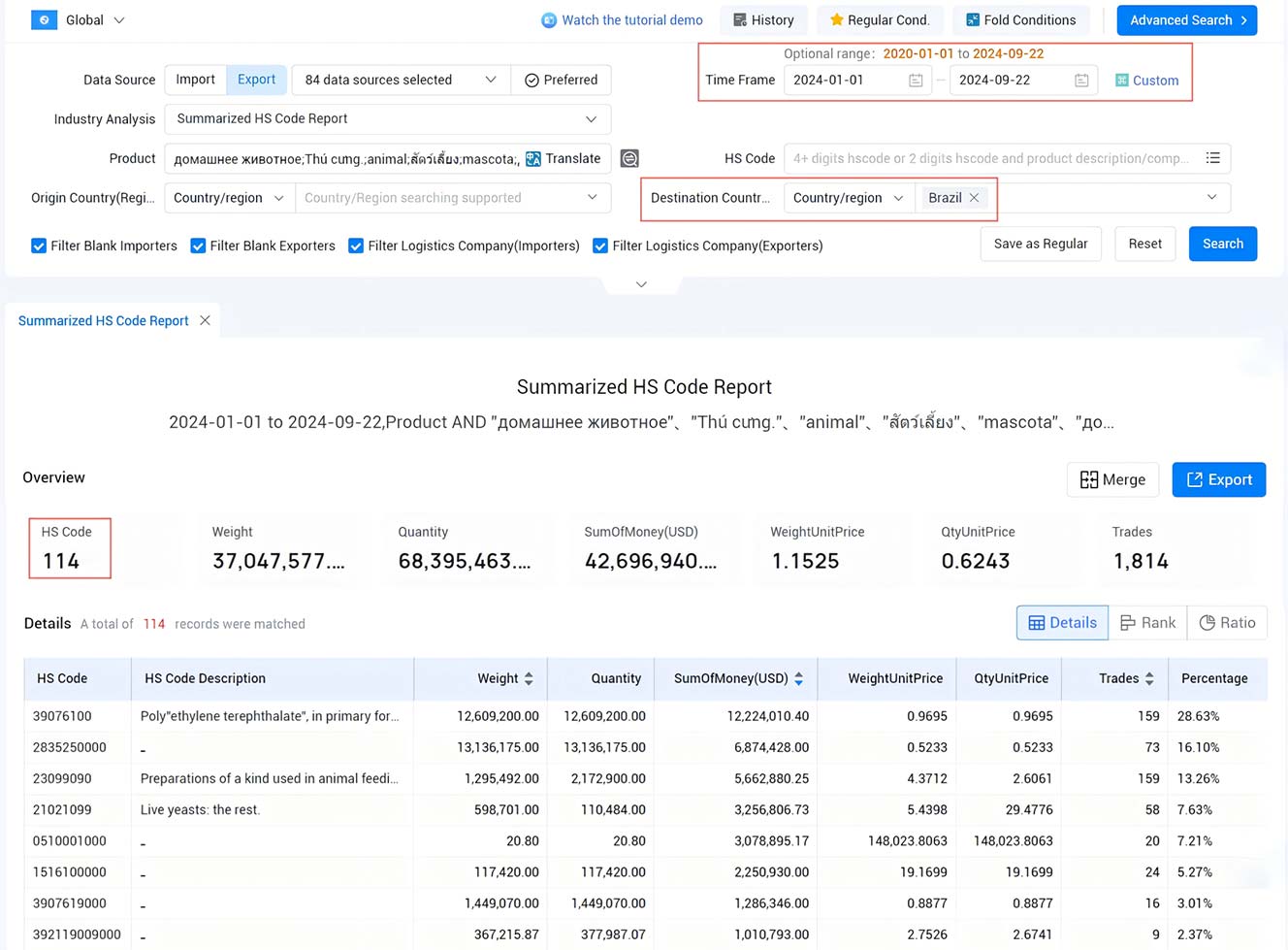
Task: Click the origin country search field
Action: [x=453, y=197]
